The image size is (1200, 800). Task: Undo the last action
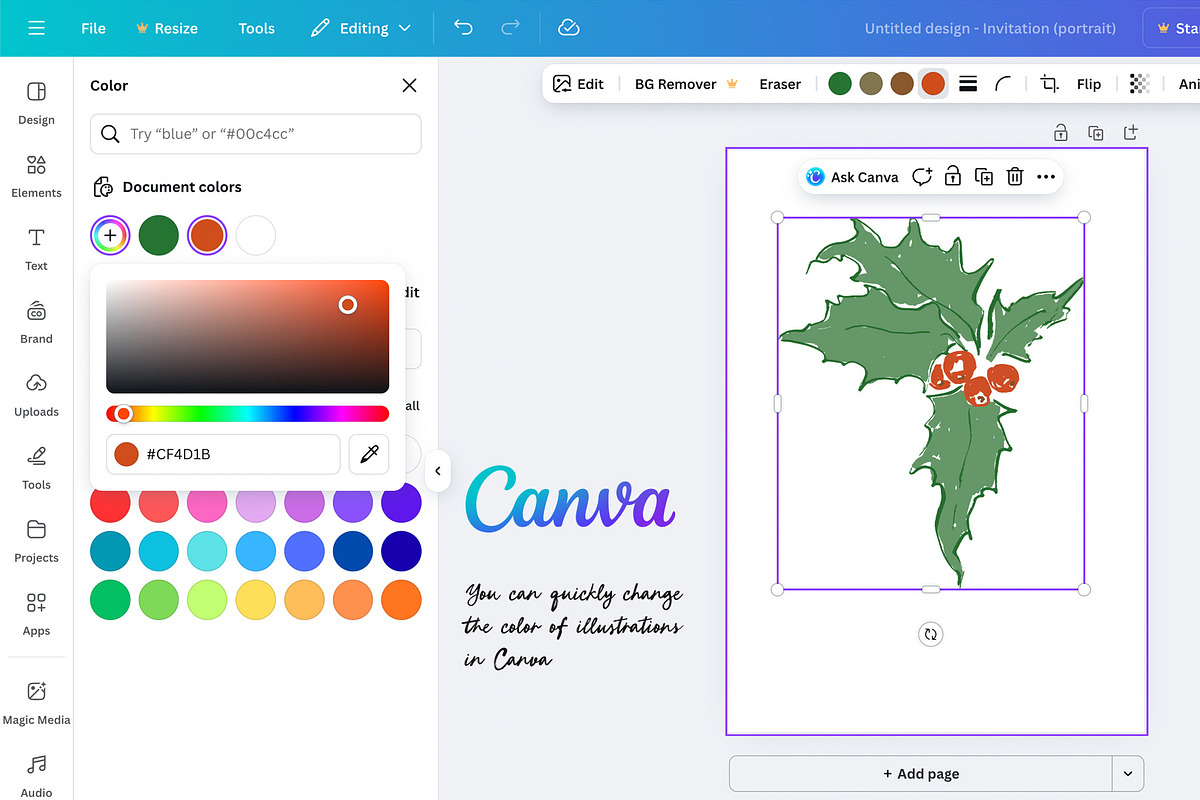click(463, 28)
